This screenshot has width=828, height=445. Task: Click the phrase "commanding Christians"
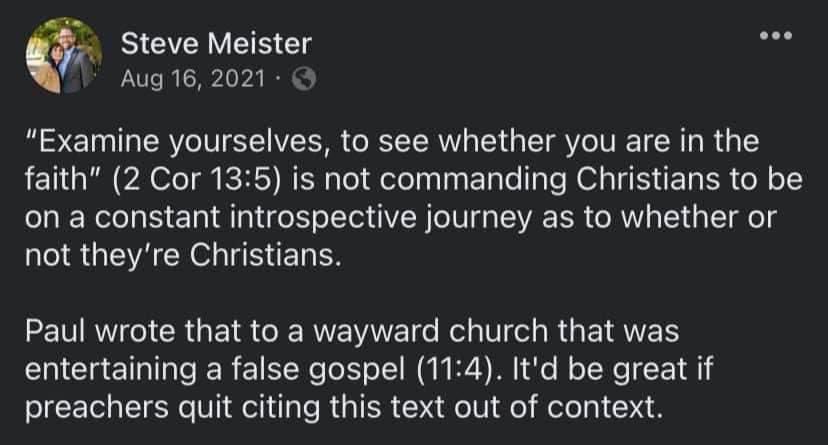549,179
